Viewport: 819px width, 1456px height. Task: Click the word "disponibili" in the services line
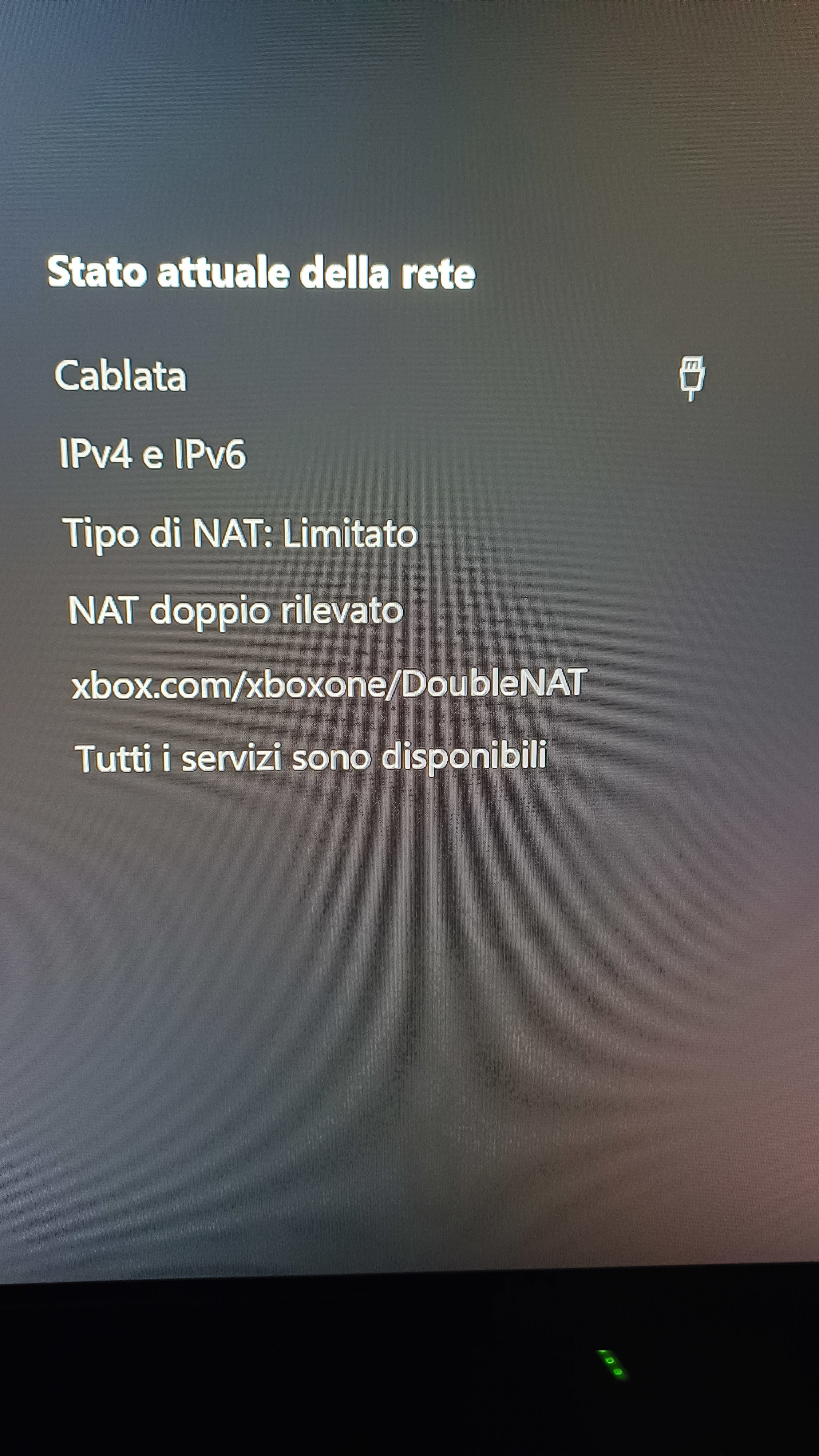(x=464, y=757)
